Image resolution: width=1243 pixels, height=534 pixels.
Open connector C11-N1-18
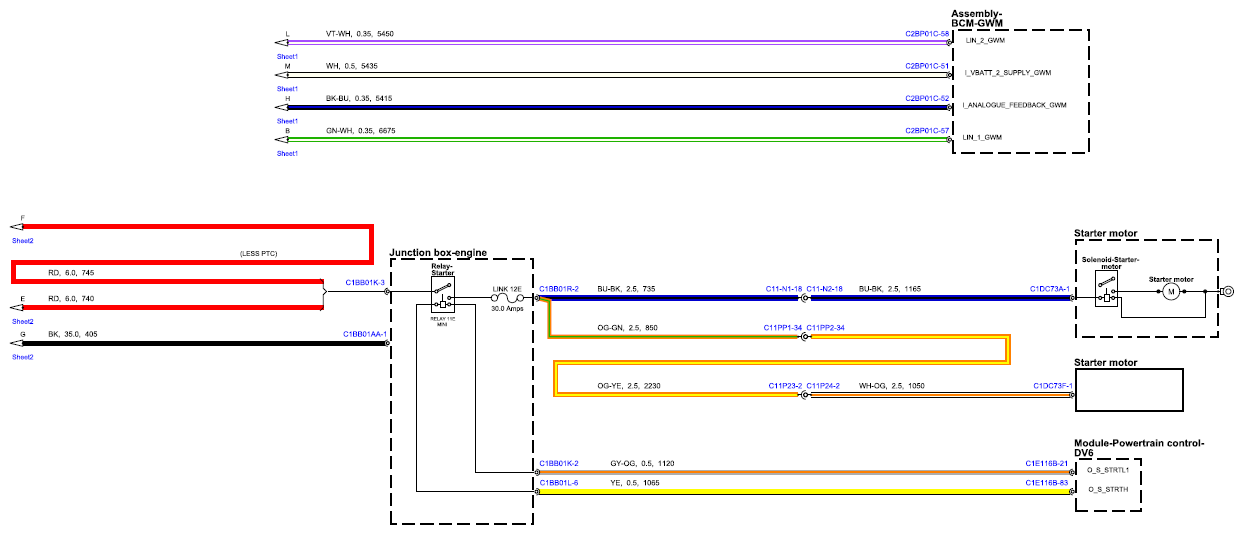784,289
